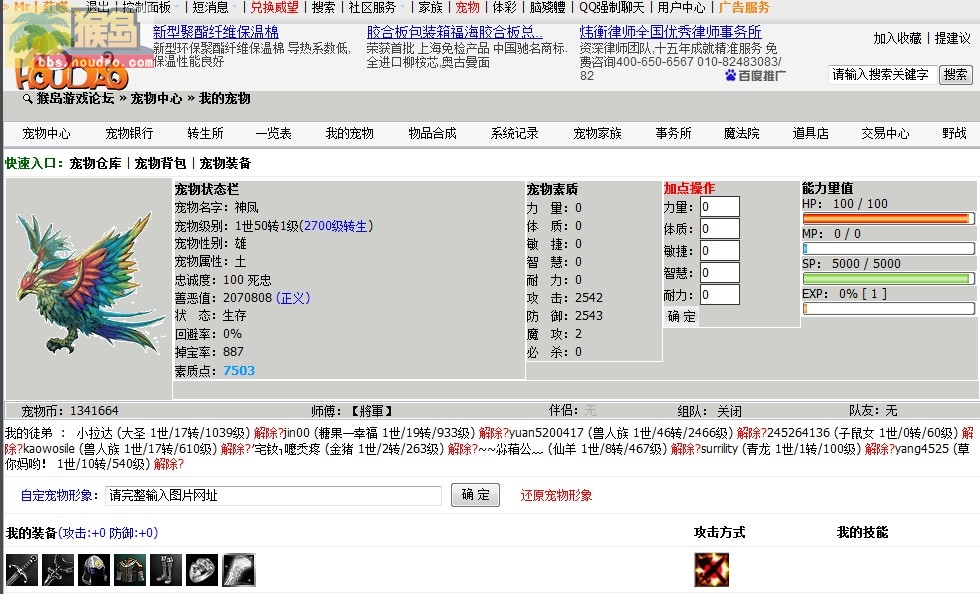Click the equipped sword weapon icon

pyautogui.click(x=22, y=570)
